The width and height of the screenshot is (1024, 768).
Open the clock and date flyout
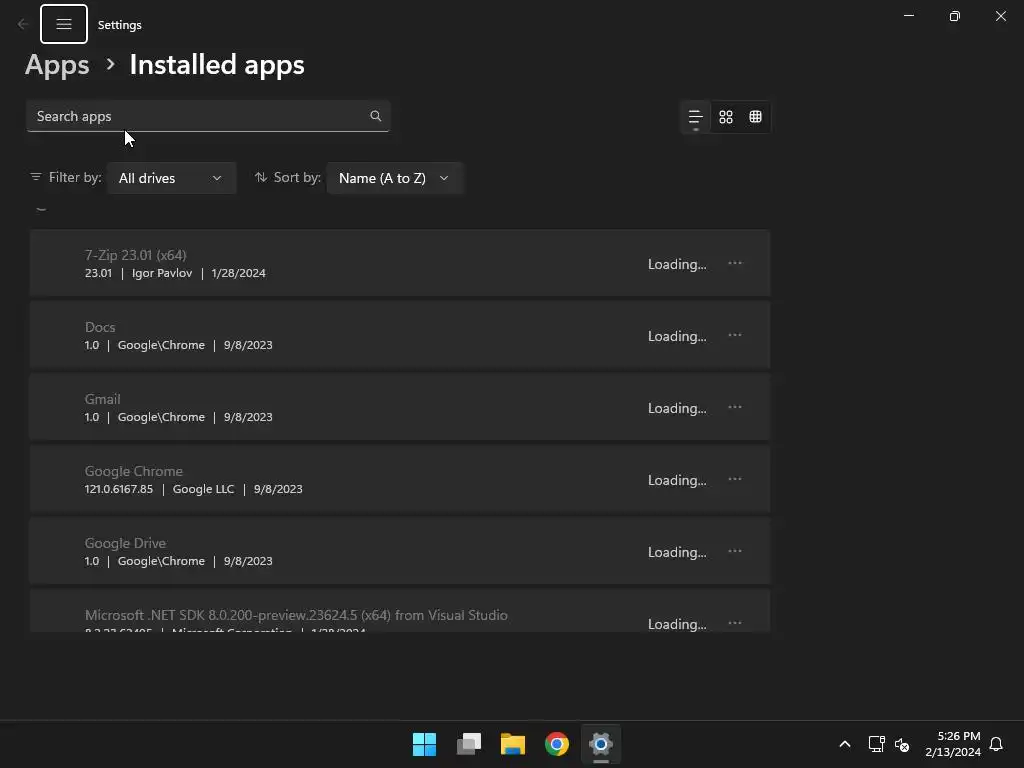[953, 744]
